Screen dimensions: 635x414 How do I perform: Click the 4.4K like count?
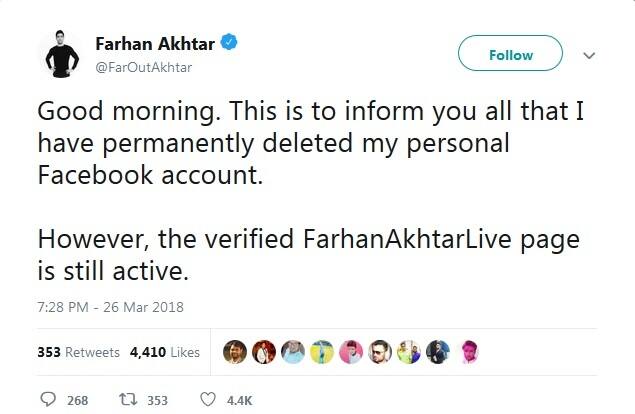click(239, 400)
